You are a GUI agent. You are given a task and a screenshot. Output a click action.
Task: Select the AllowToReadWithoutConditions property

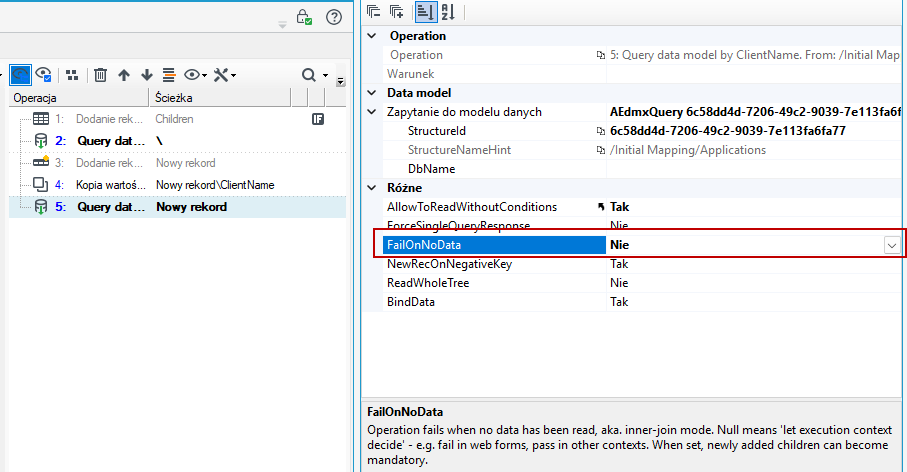click(x=471, y=207)
